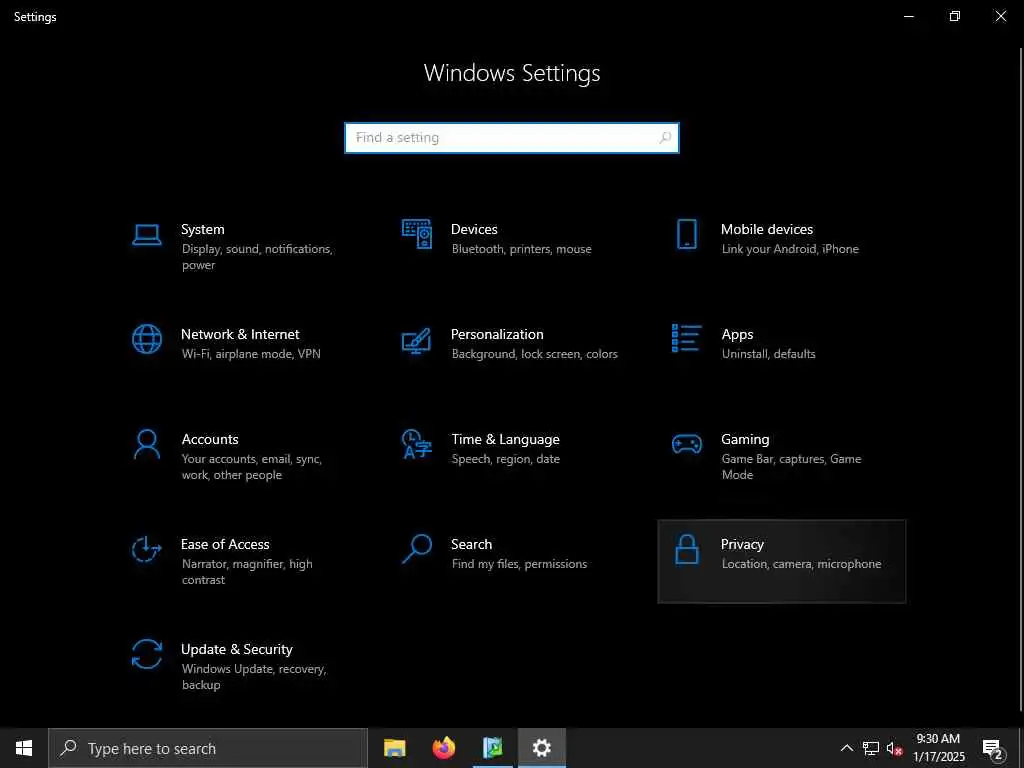
Task: Click the text "Game Bar, captures, Game Mode"
Action: point(792,467)
